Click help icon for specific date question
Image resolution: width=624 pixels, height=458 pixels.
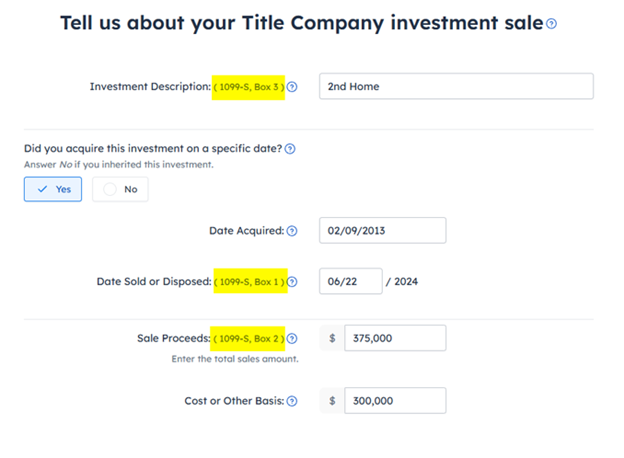(290, 149)
